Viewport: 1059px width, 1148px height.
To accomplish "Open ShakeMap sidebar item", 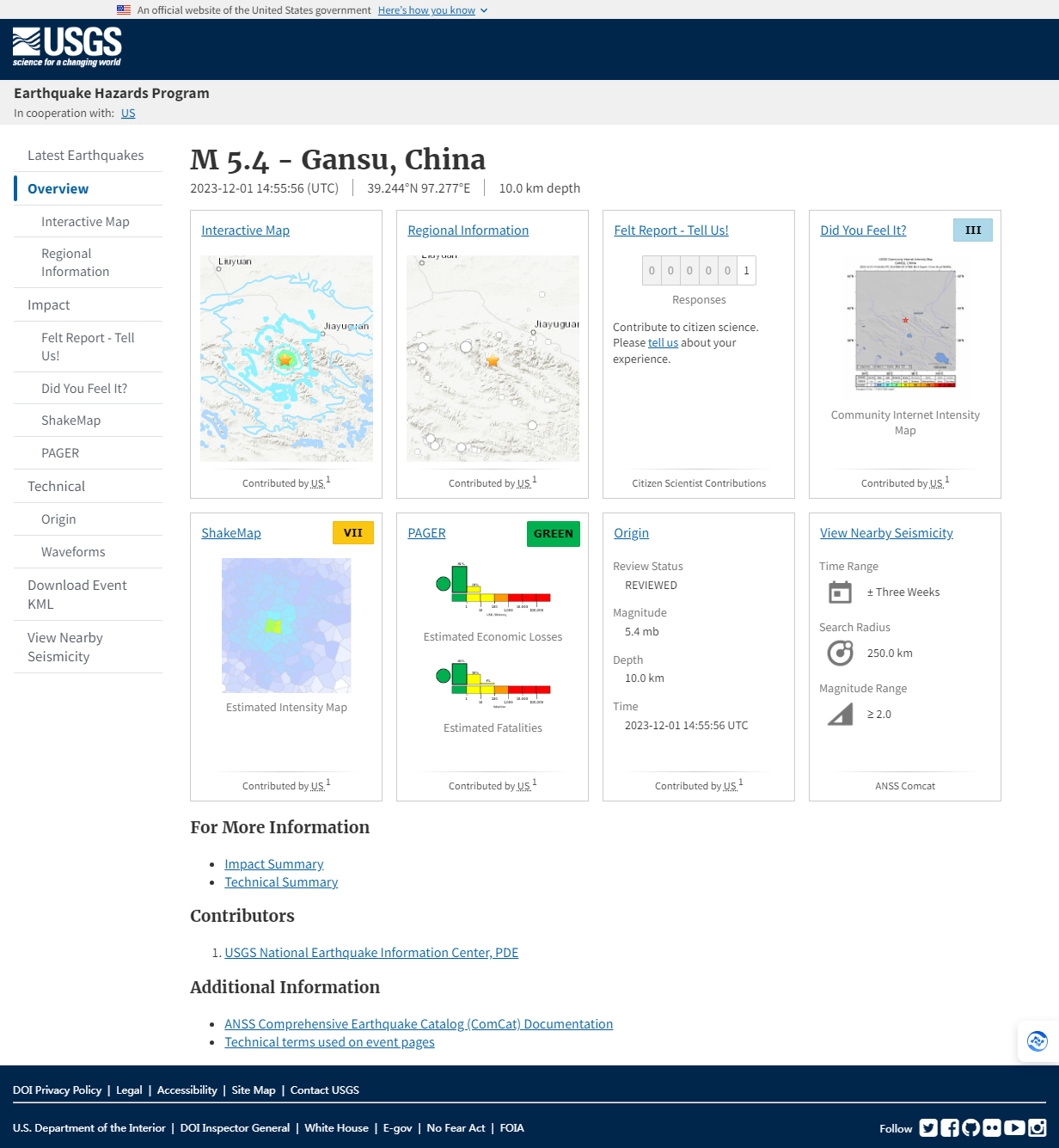I will click(x=71, y=420).
